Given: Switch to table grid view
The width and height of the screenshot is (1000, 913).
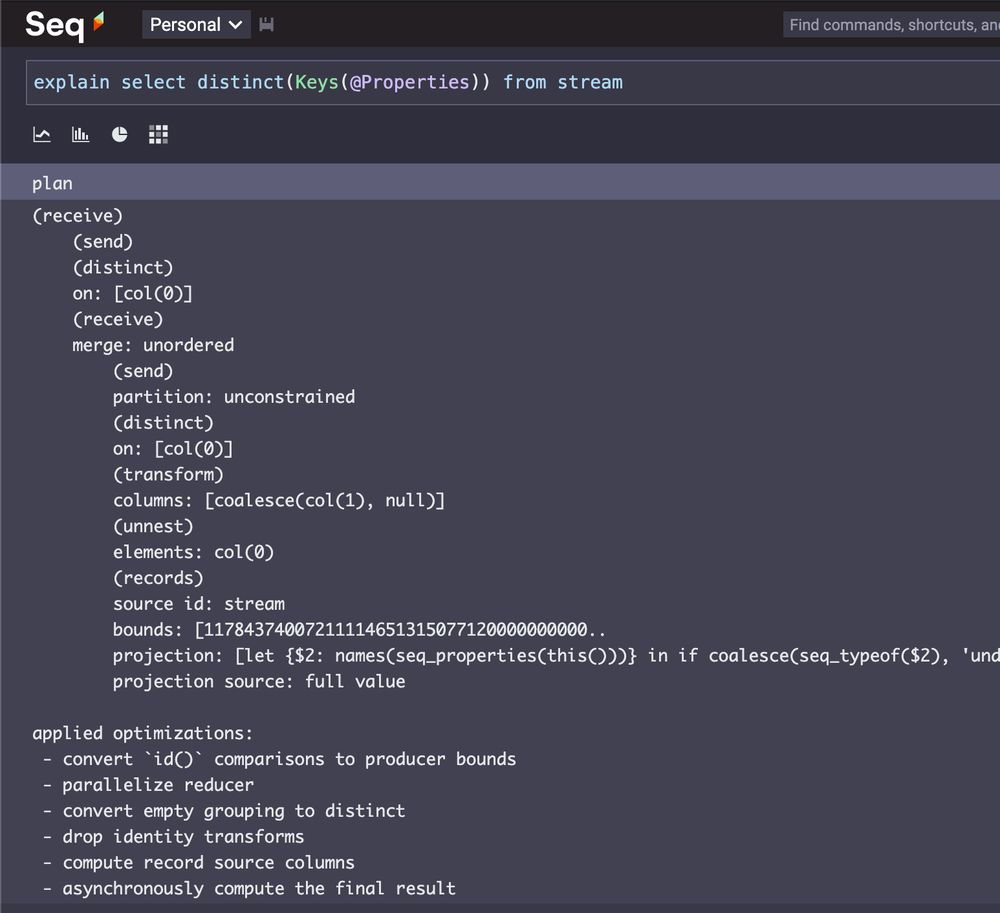Looking at the screenshot, I should tap(158, 135).
